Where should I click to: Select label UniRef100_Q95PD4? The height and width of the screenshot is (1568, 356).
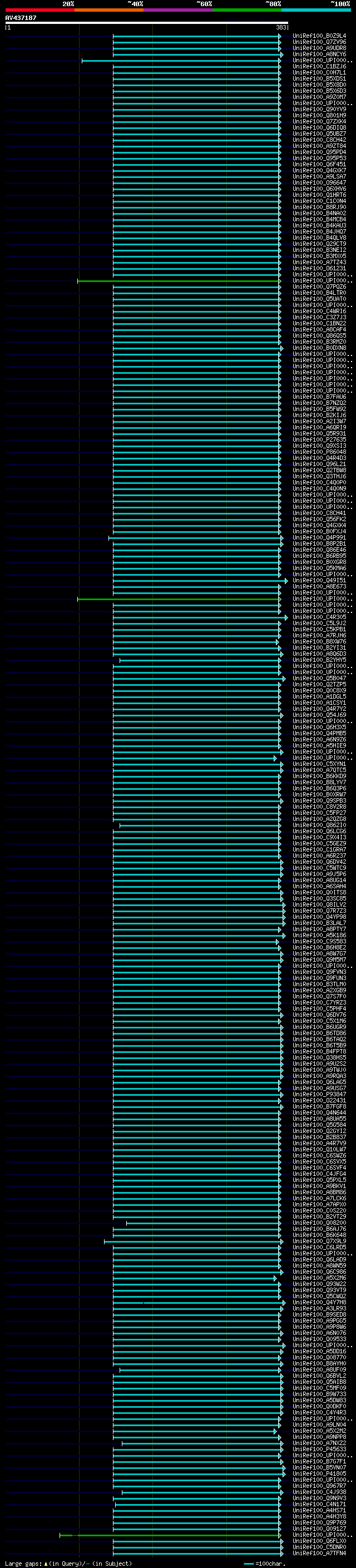tap(319, 152)
